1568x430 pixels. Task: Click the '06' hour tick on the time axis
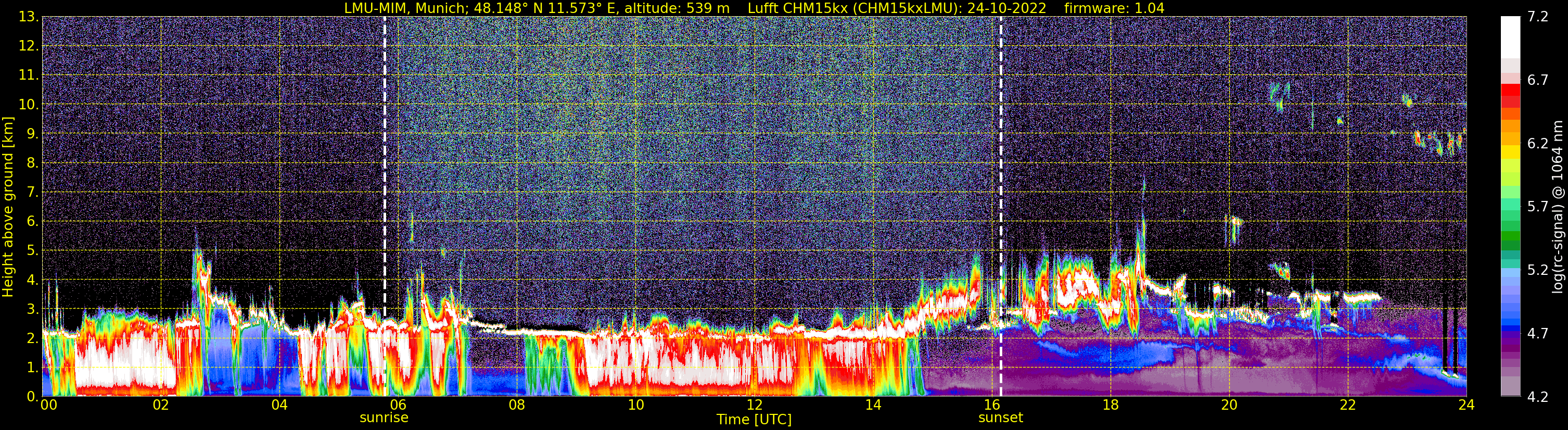(x=398, y=405)
